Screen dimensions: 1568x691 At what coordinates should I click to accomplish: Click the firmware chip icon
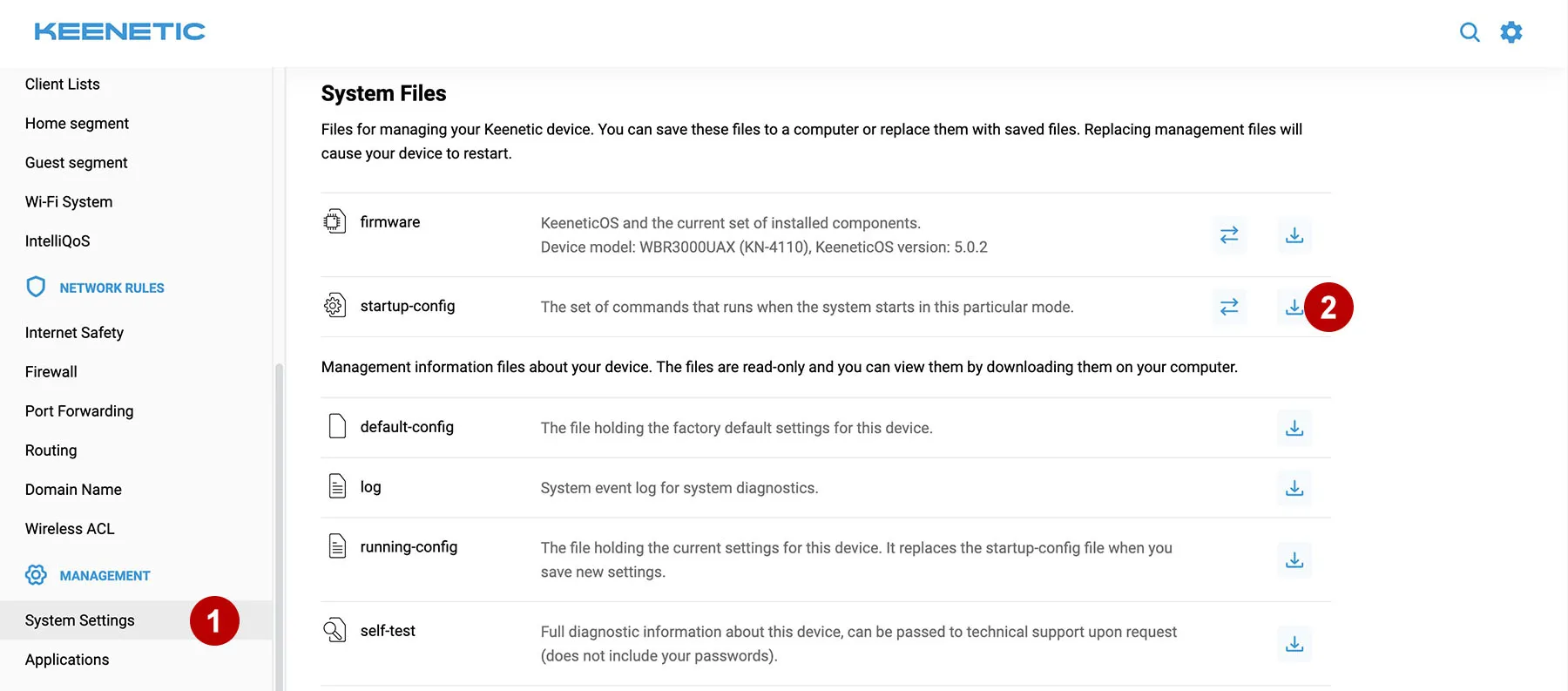point(335,221)
